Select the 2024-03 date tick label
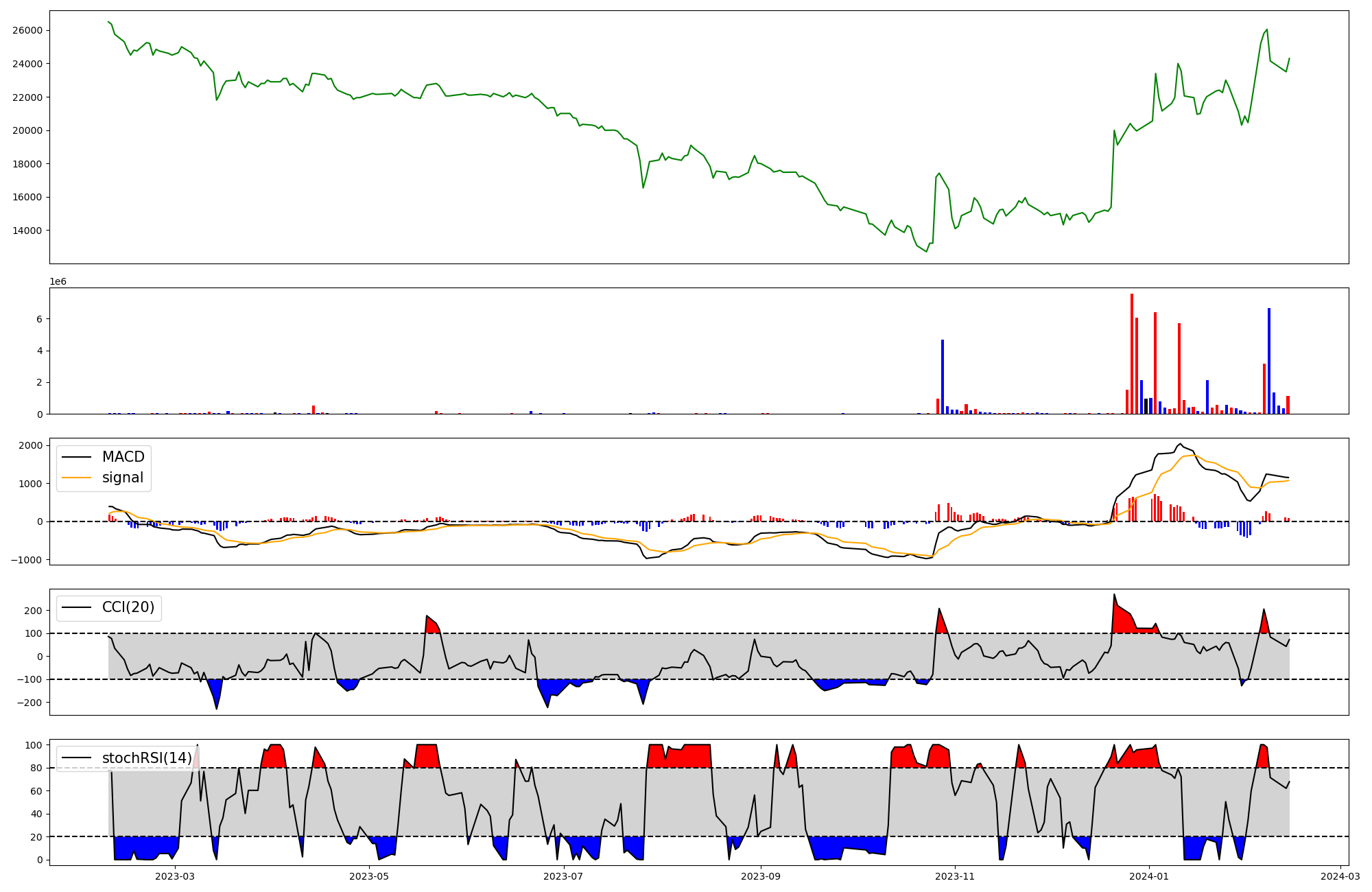The width and height of the screenshot is (1372, 892). point(1340,876)
